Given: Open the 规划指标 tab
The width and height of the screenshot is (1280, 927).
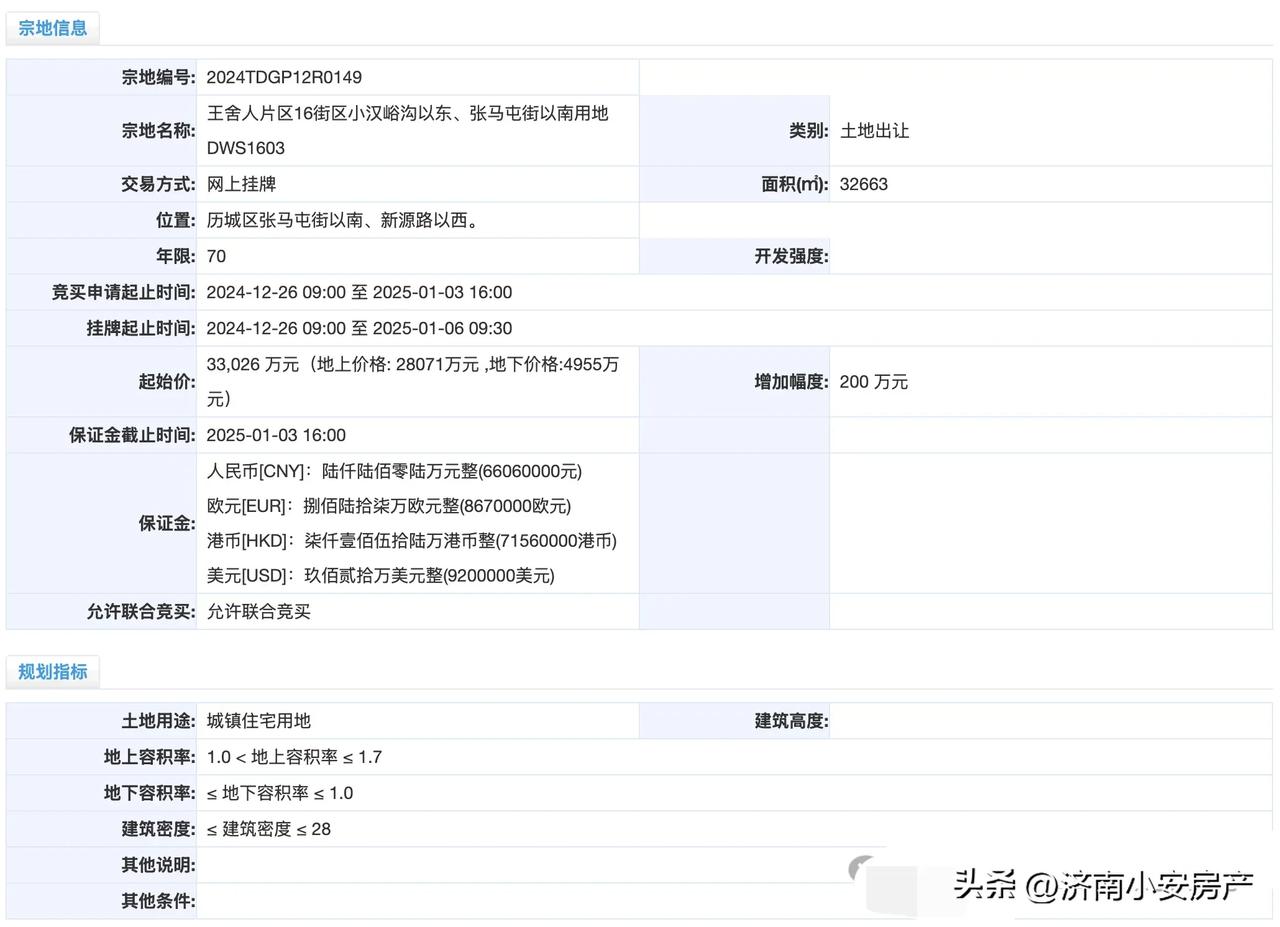Looking at the screenshot, I should [53, 672].
